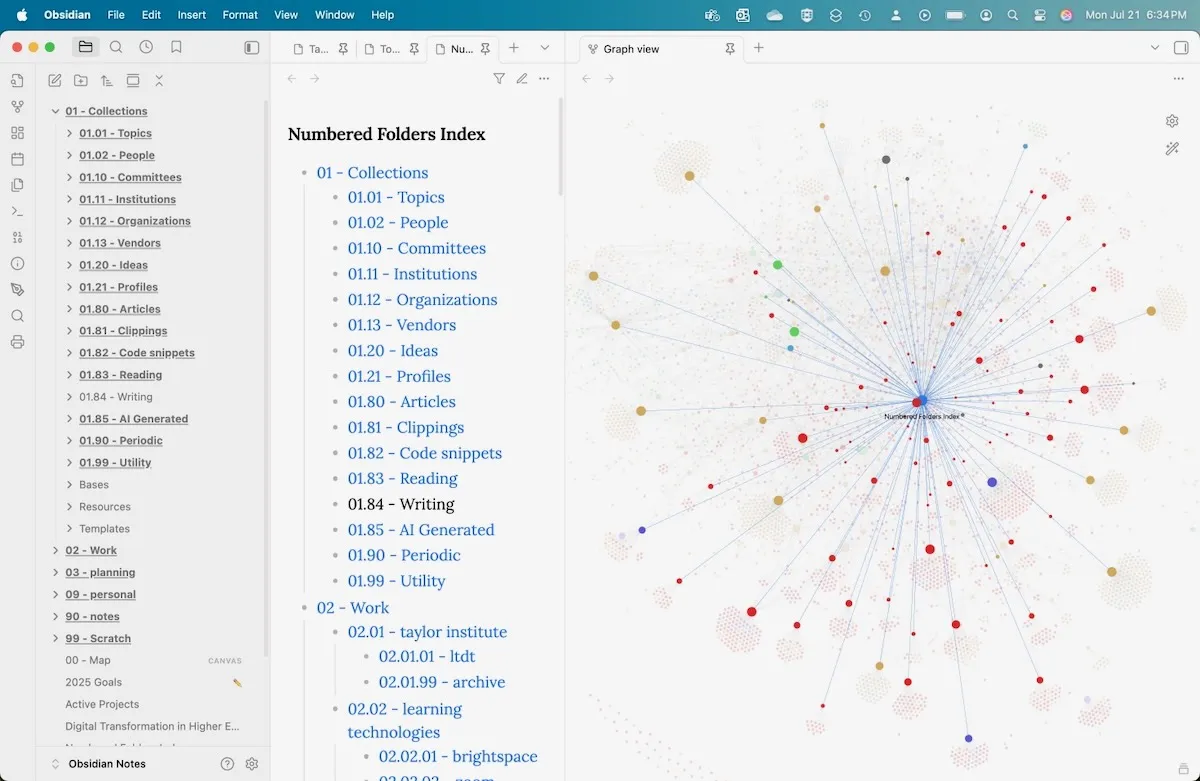
Task: Follow the 01.12 - Organizations link
Action: point(422,300)
